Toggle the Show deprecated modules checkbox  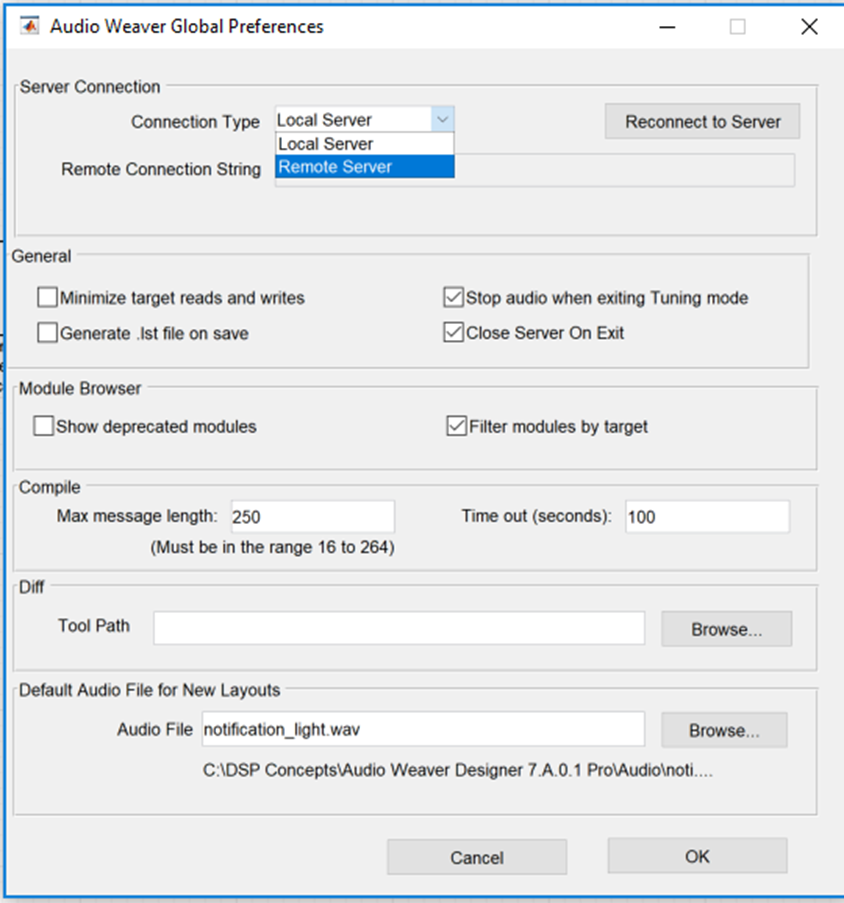(44, 427)
